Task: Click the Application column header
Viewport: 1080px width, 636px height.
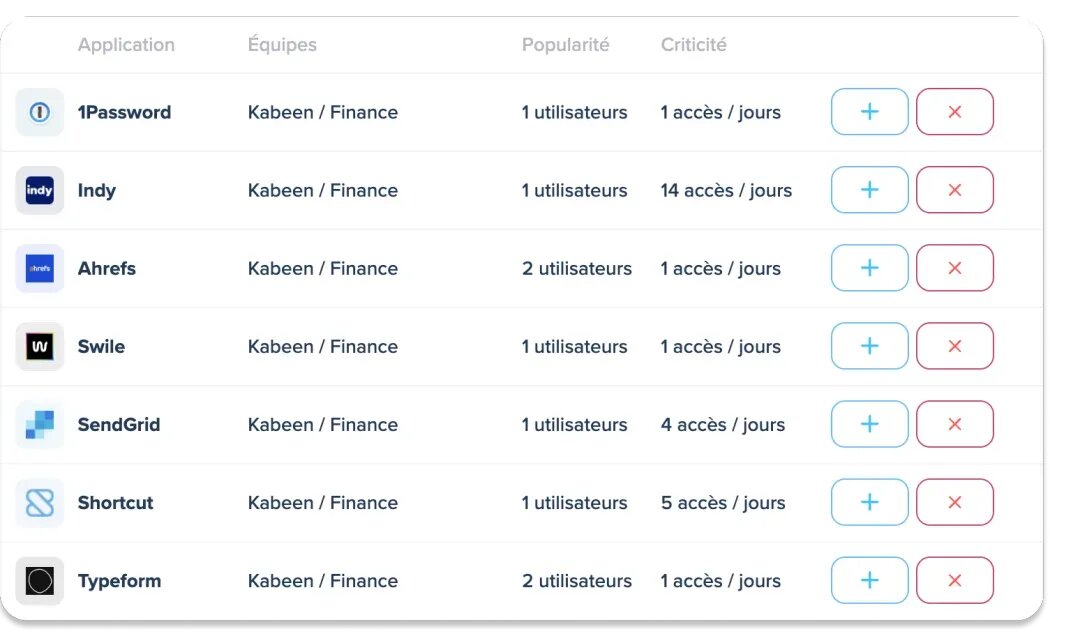Action: click(126, 45)
